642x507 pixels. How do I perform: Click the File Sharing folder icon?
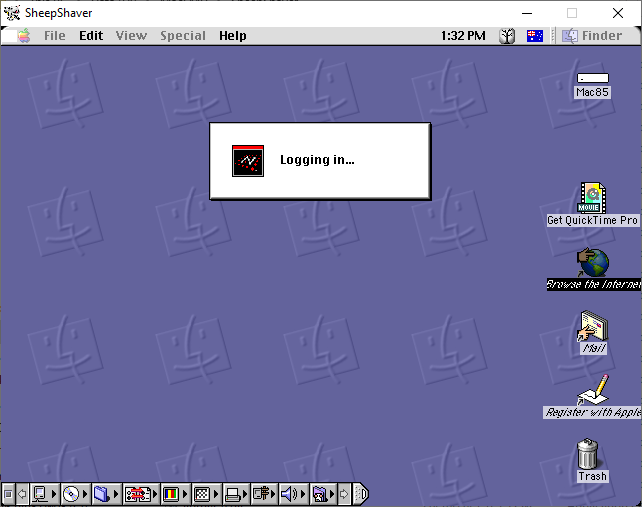pyautogui.click(x=101, y=494)
